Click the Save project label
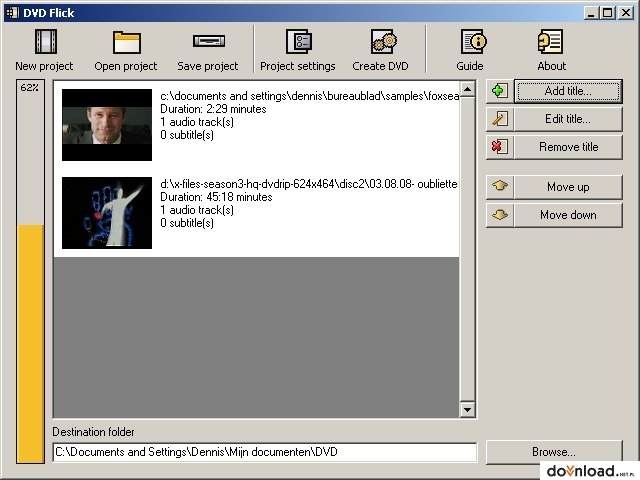The width and height of the screenshot is (640, 480). coord(208,66)
